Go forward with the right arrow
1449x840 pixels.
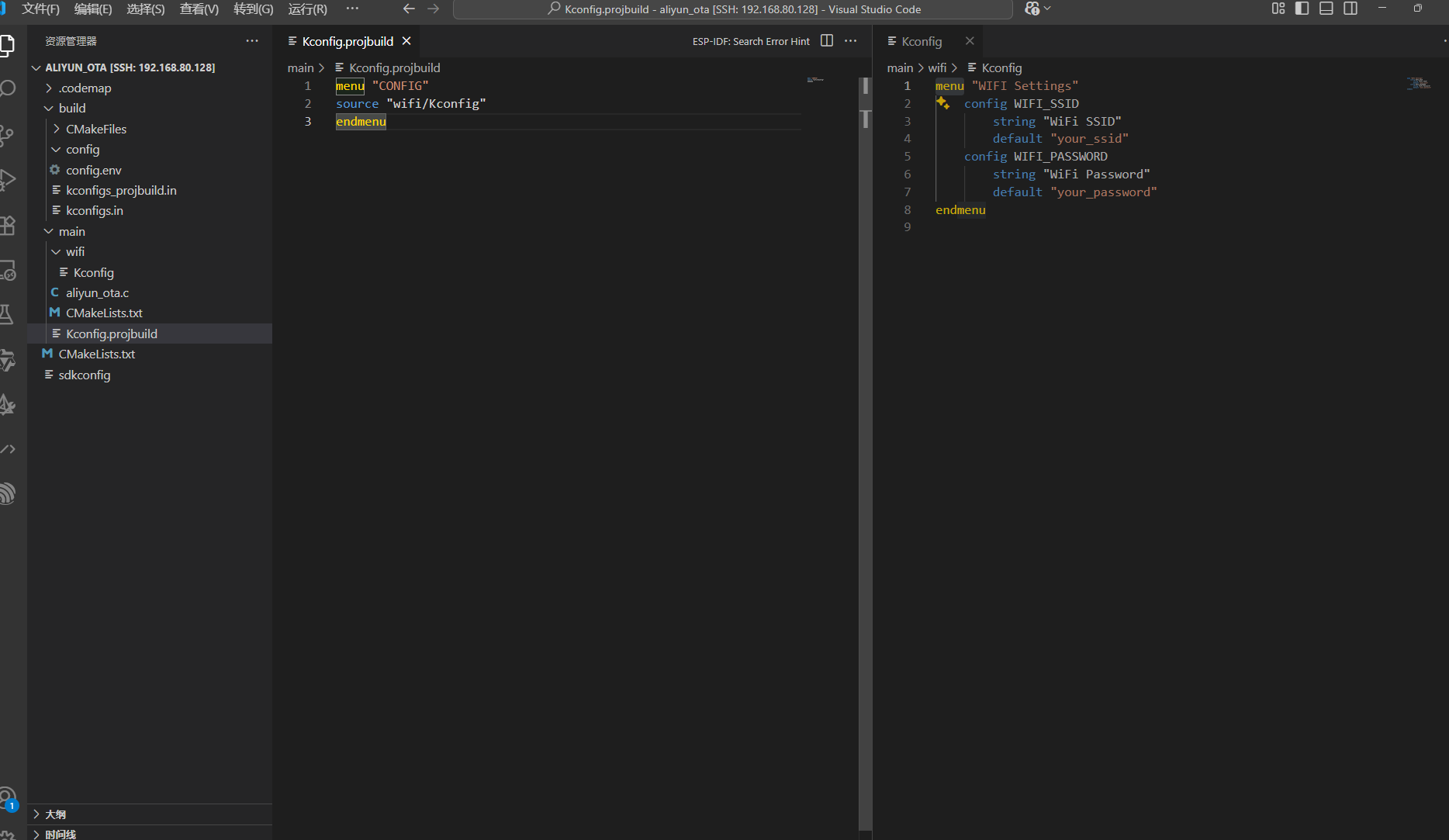434,9
